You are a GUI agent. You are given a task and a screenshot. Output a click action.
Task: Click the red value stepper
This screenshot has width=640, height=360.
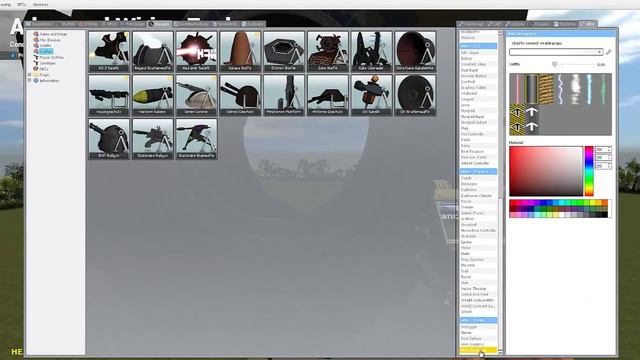click(603, 149)
